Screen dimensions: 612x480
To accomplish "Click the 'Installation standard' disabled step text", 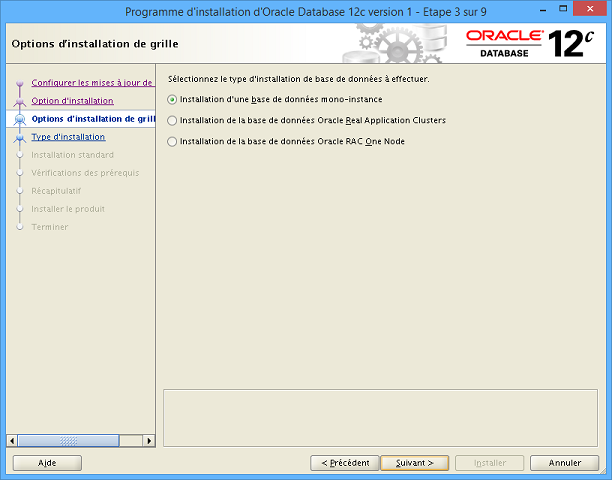I will pyautogui.click(x=72, y=155).
